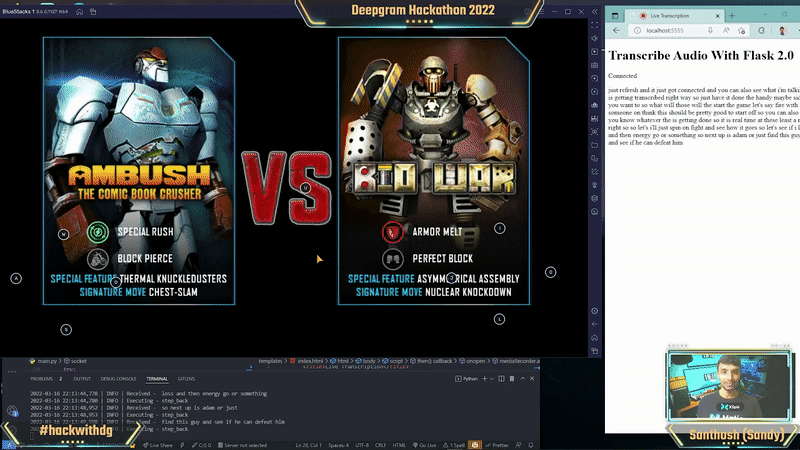Start Go Live server in status bar
This screenshot has height=450, width=800.
click(424, 445)
